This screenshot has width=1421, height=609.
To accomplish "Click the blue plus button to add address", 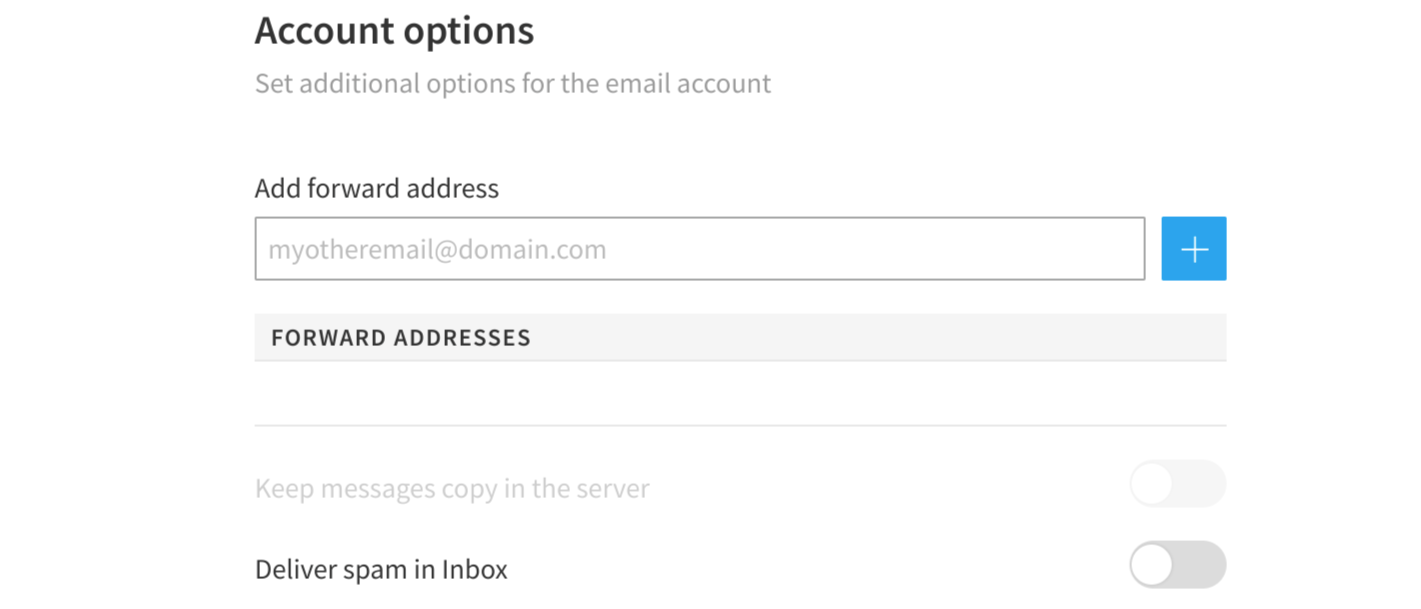I will (1193, 249).
